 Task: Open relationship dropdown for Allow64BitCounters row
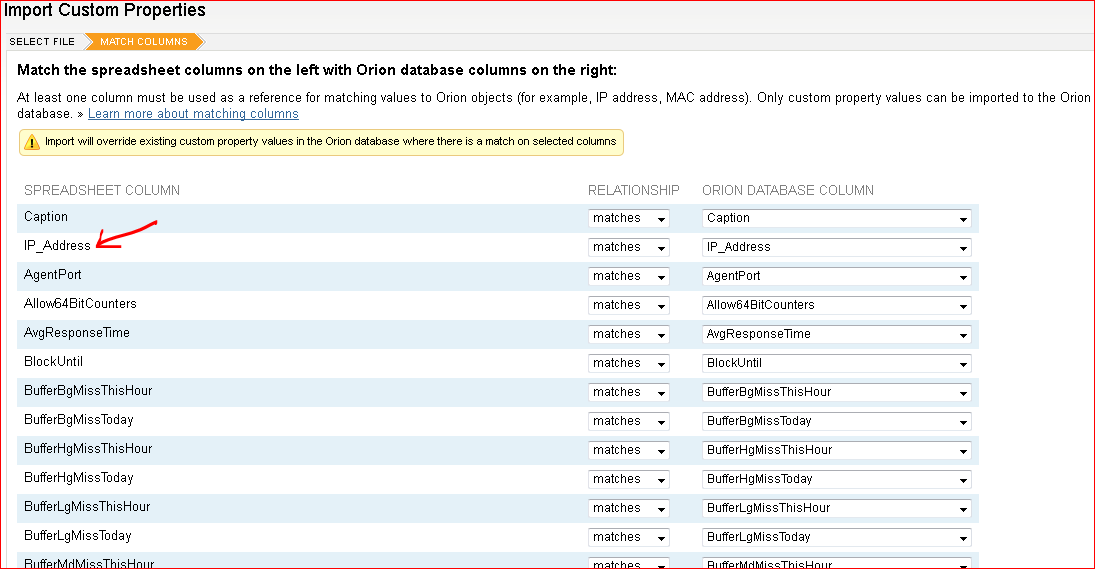pos(629,305)
